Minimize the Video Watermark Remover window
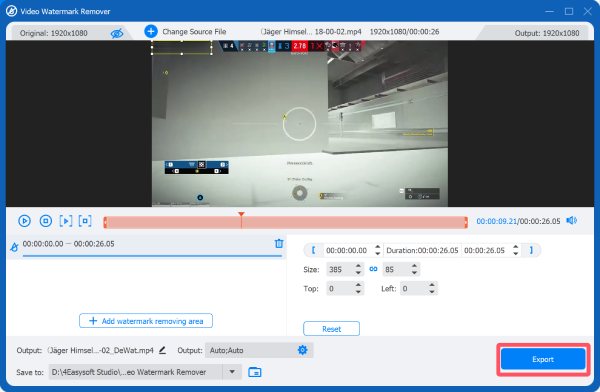The image size is (600, 392). click(x=549, y=11)
